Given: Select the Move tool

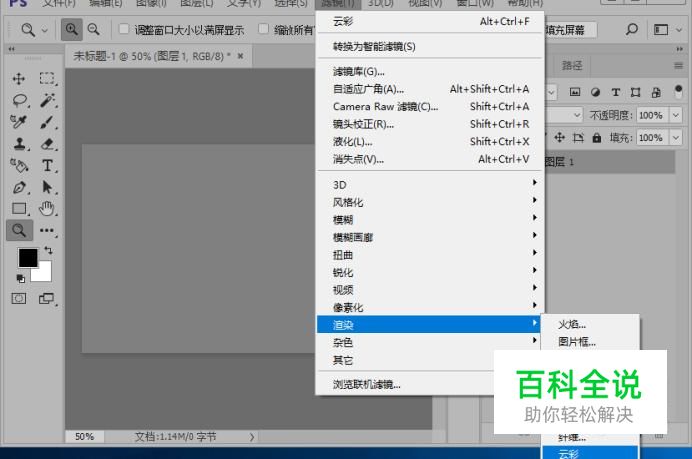Looking at the screenshot, I should (19, 79).
